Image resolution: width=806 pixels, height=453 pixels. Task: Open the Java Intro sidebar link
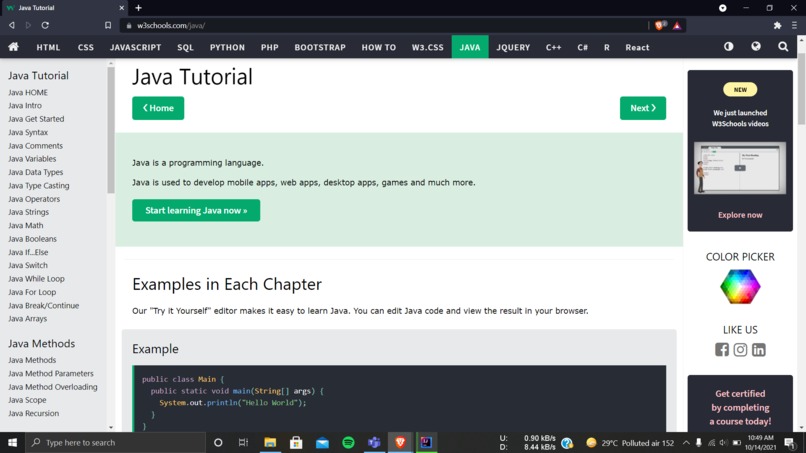pyautogui.click(x=25, y=105)
